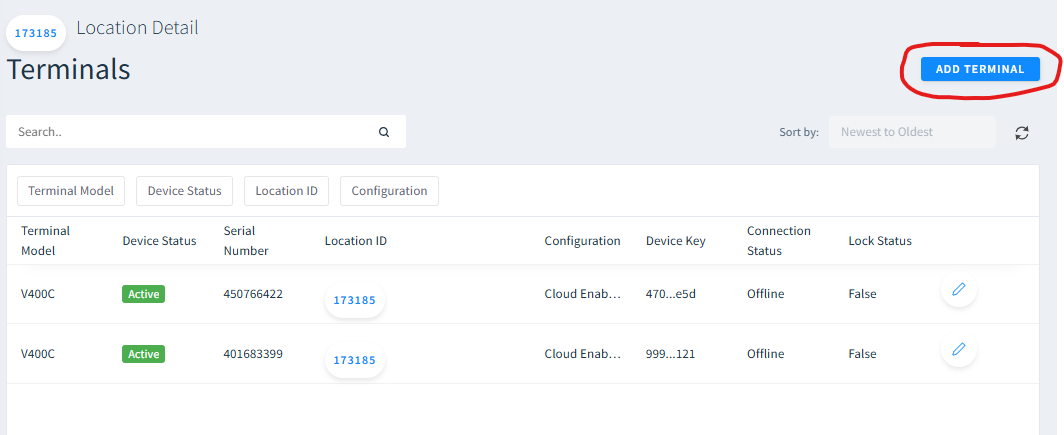Edit terminal with serial number 401683399
1064x435 pixels.
click(959, 350)
